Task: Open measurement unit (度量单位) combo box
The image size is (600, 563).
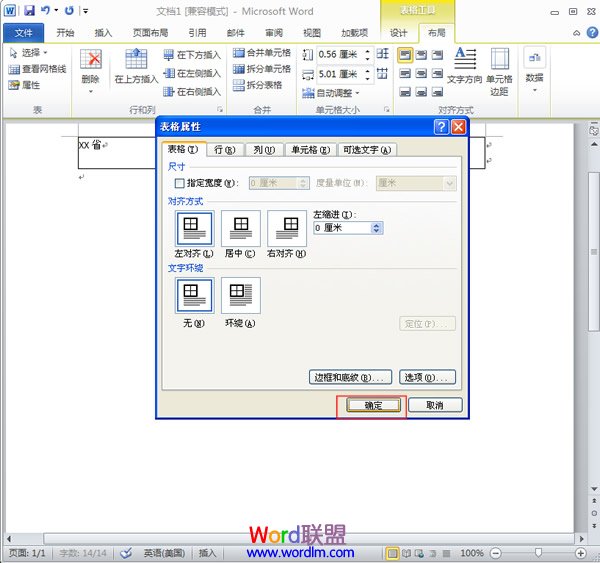Action: (x=416, y=183)
